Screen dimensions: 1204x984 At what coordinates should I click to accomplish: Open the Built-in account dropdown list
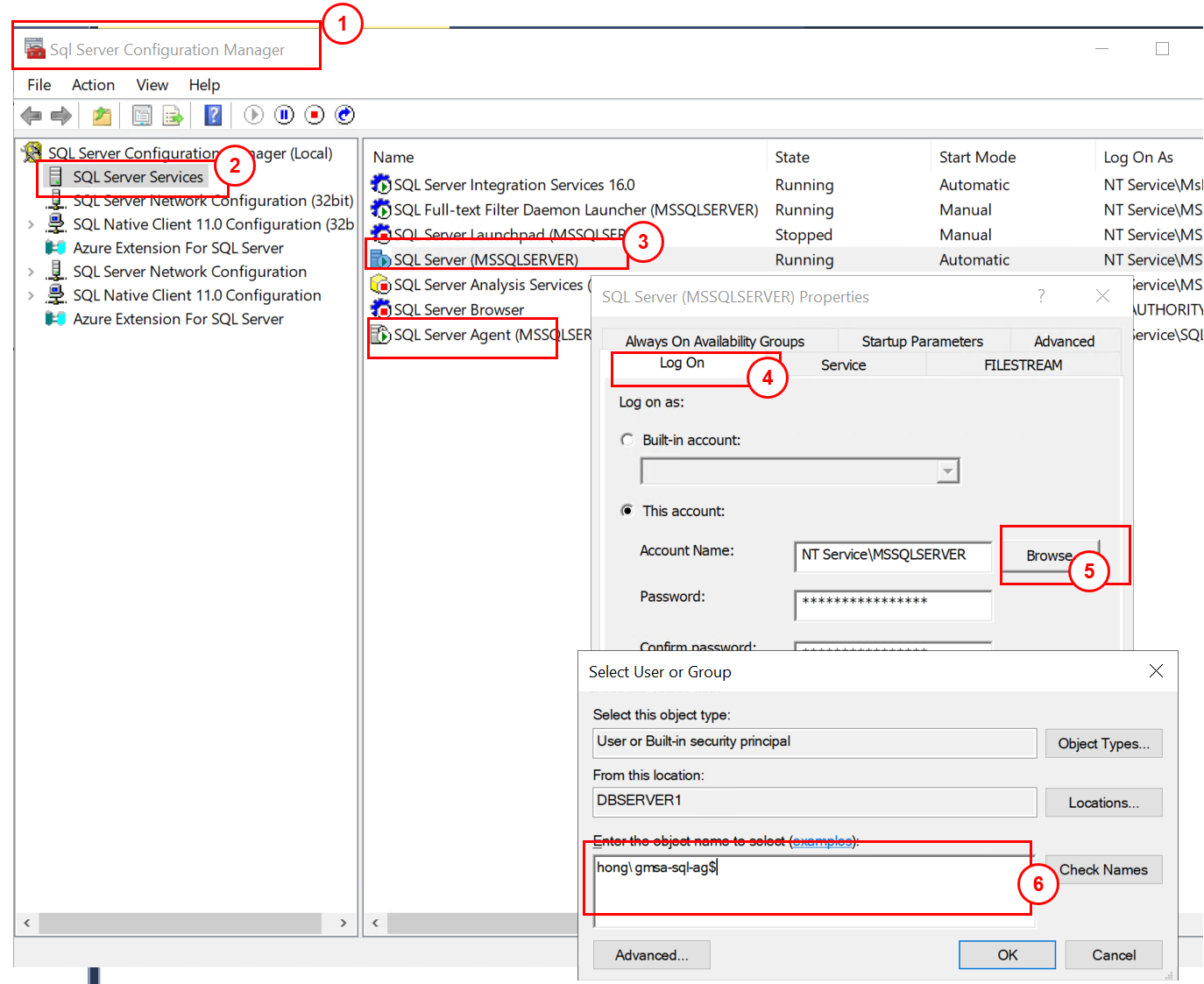tap(947, 471)
